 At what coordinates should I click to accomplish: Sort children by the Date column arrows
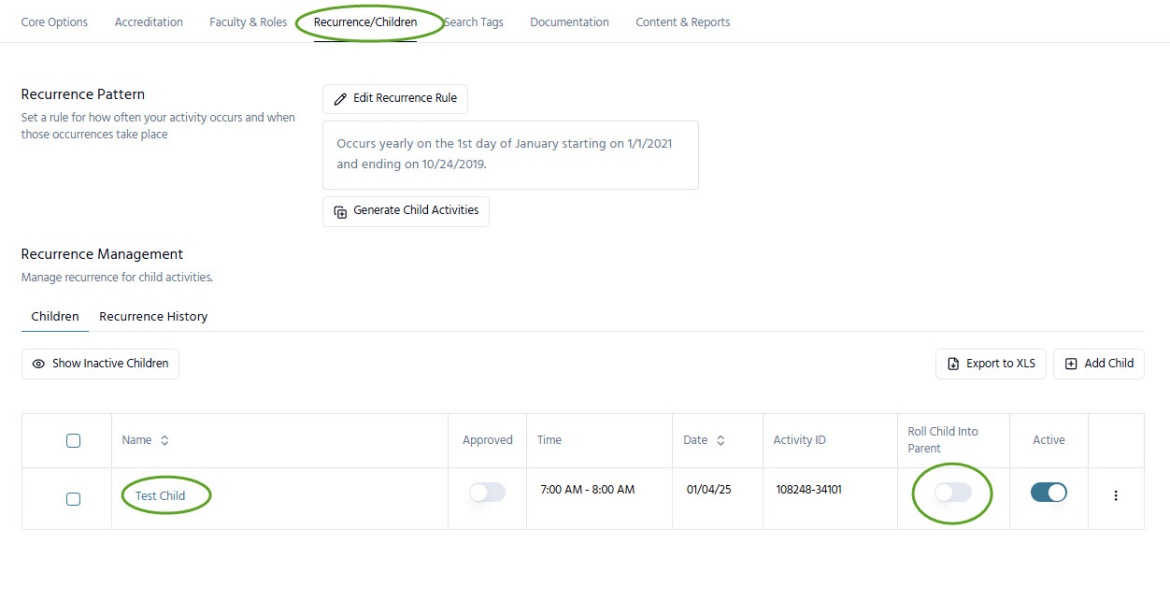(x=720, y=441)
